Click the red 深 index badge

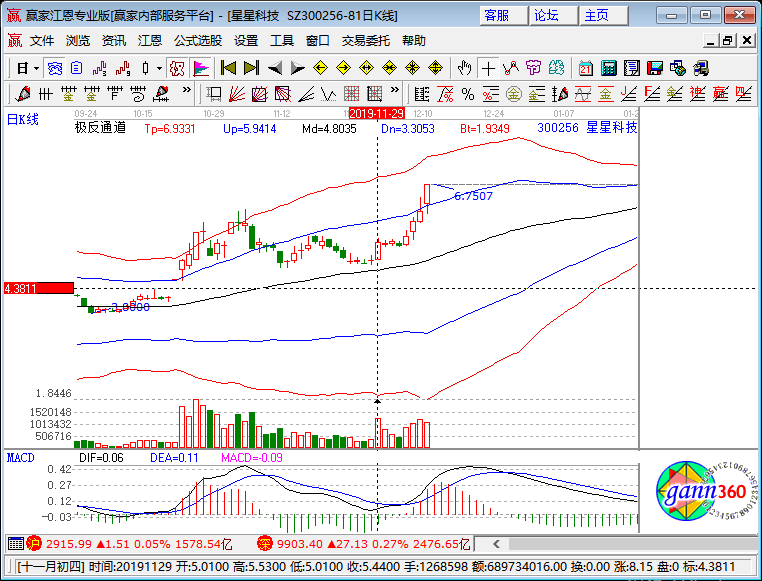(x=265, y=544)
